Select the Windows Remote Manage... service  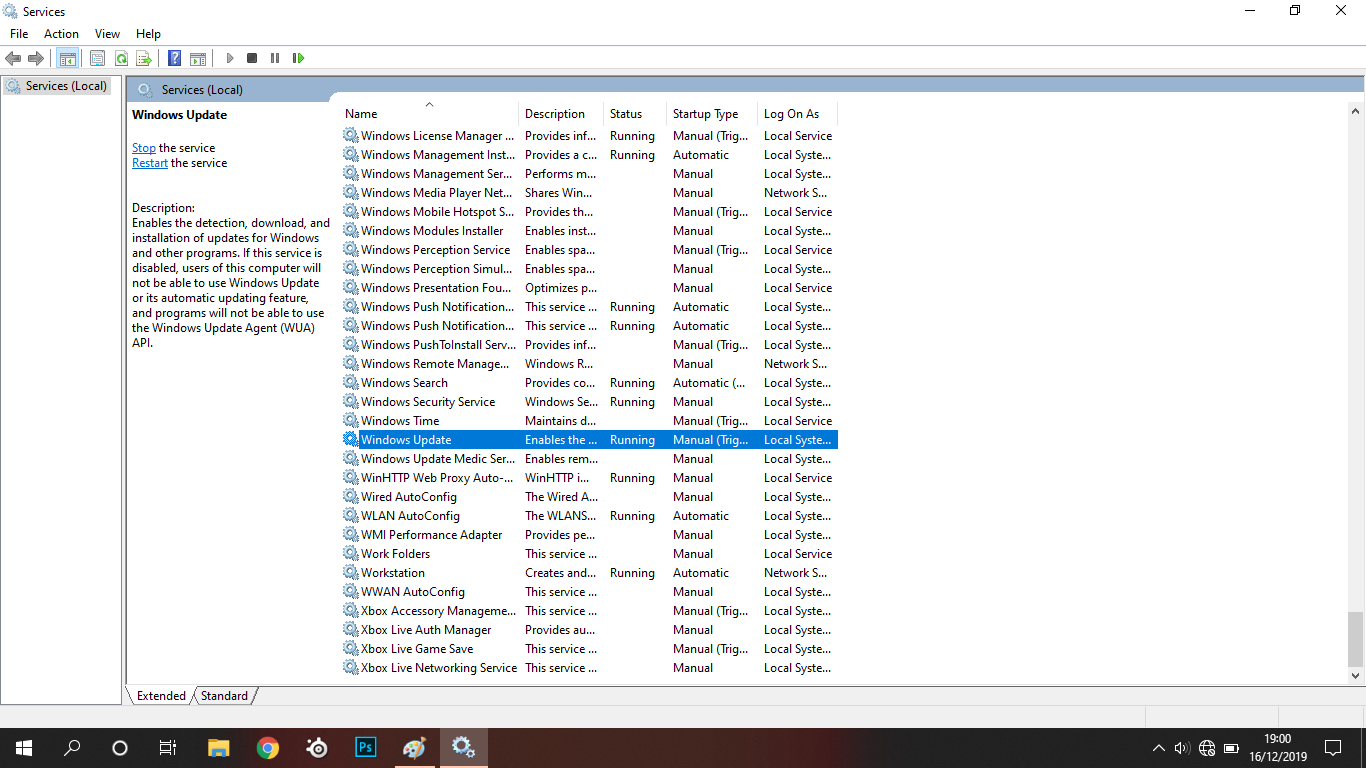click(x=589, y=364)
